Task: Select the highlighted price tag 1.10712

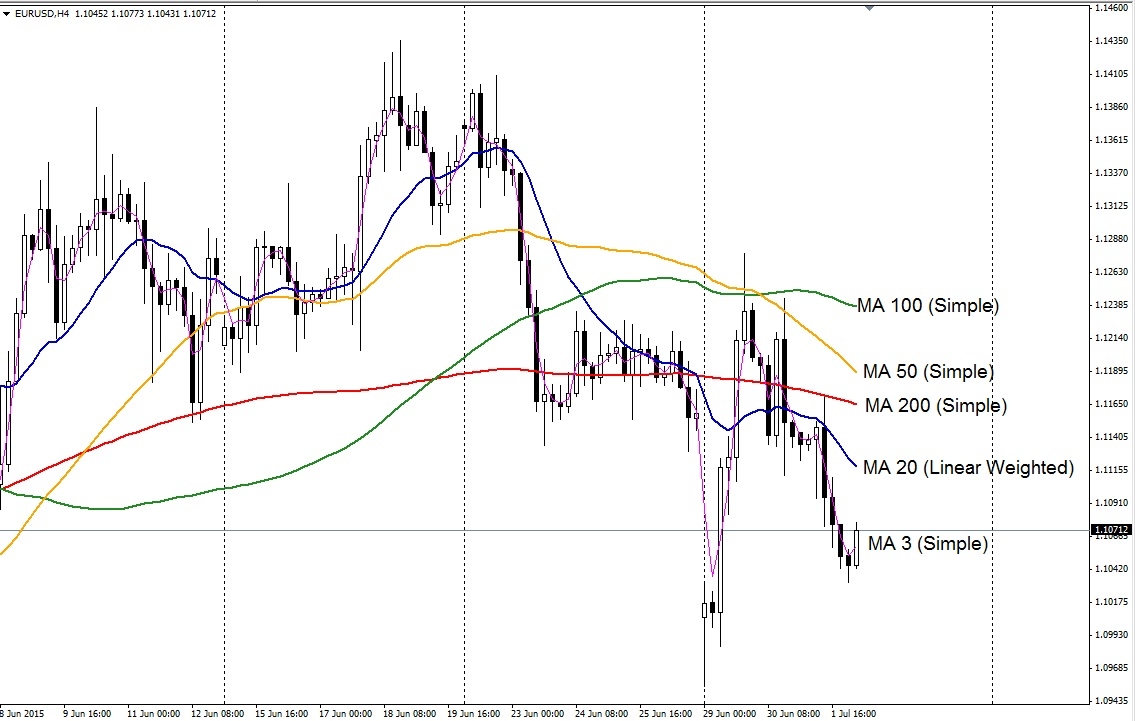Action: [1109, 528]
